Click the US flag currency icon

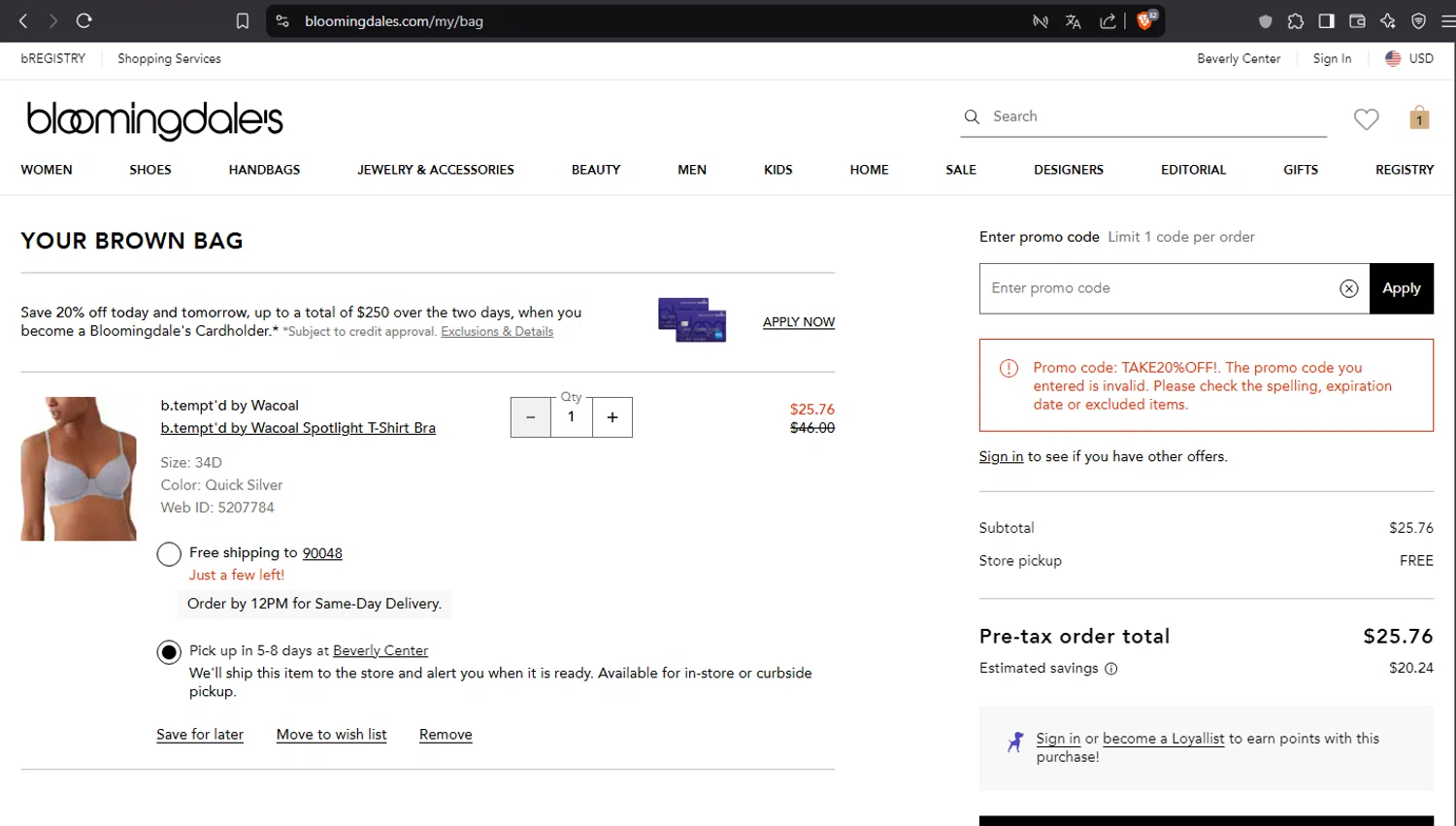(x=1393, y=58)
